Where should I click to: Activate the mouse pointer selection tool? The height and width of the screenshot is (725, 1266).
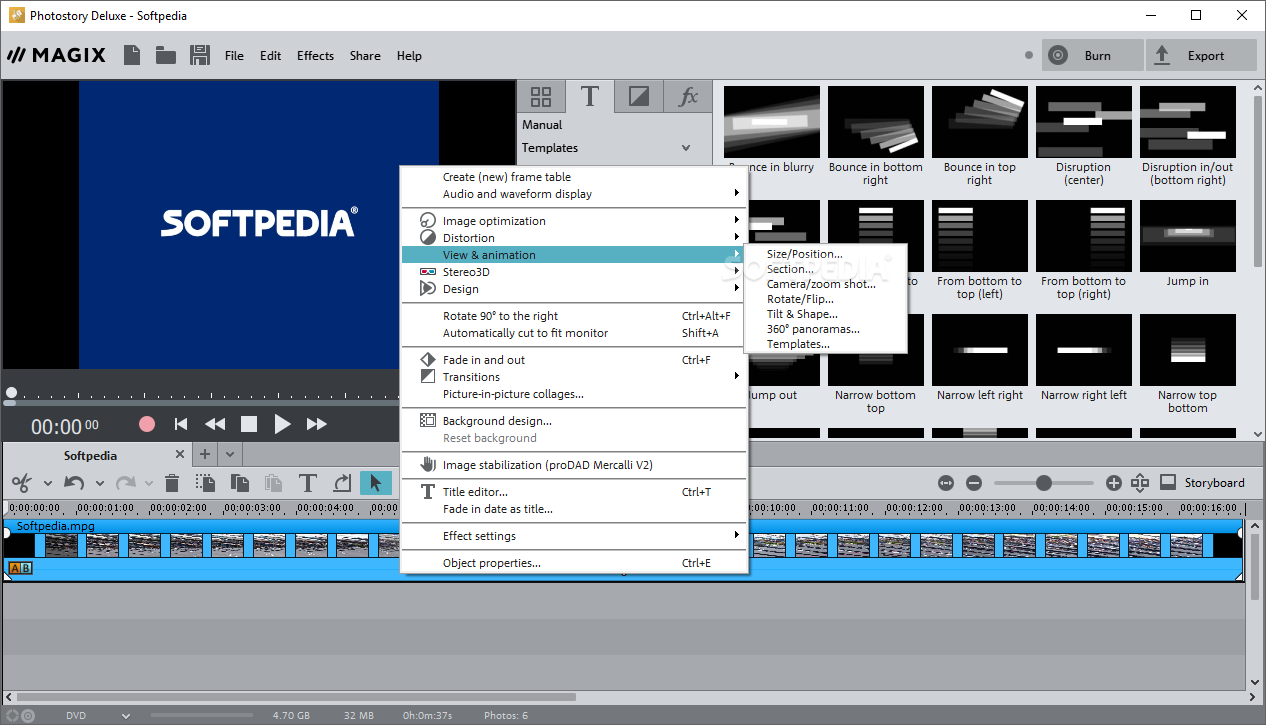(x=376, y=483)
